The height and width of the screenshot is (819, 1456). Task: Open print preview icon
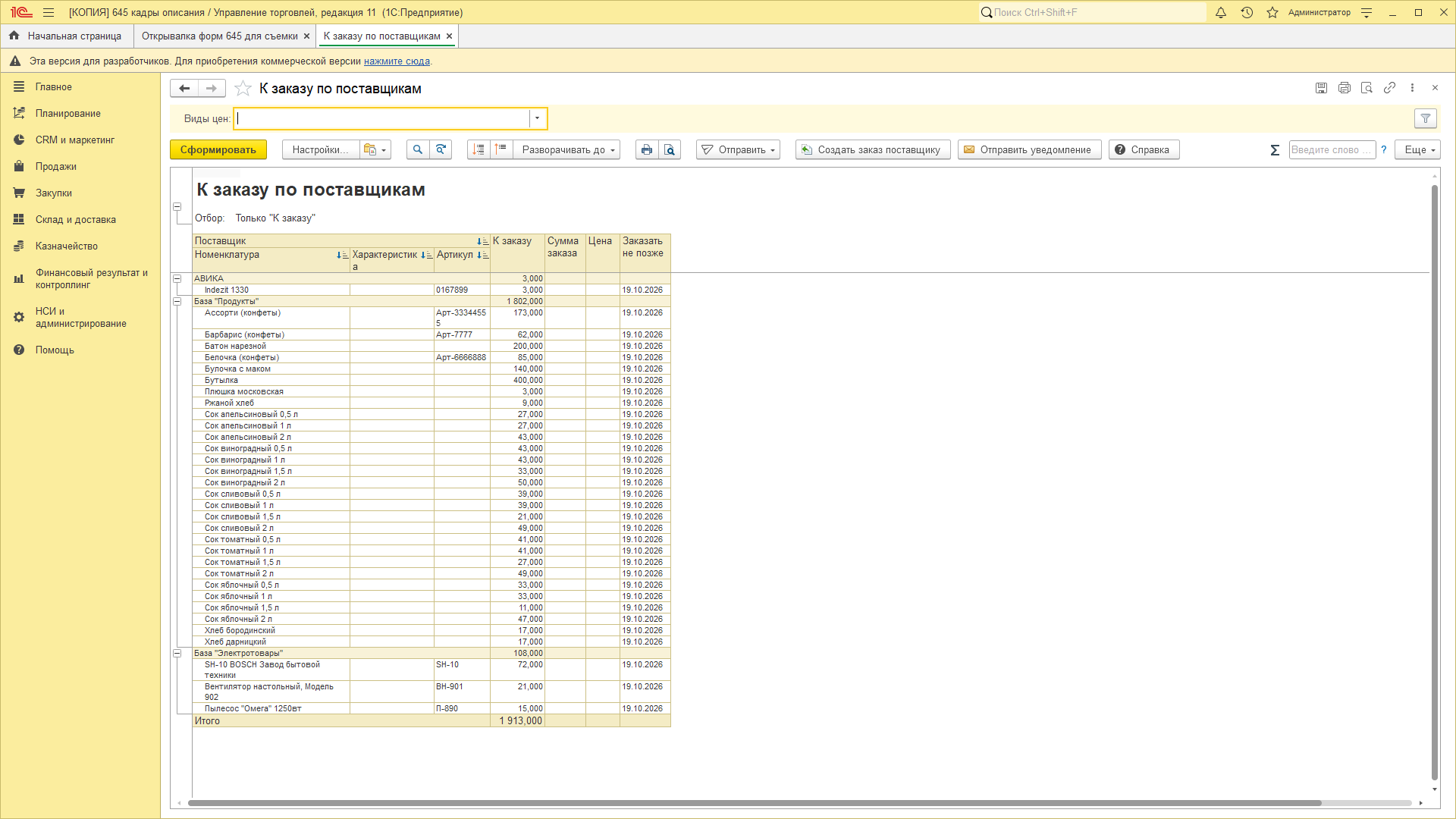point(670,150)
